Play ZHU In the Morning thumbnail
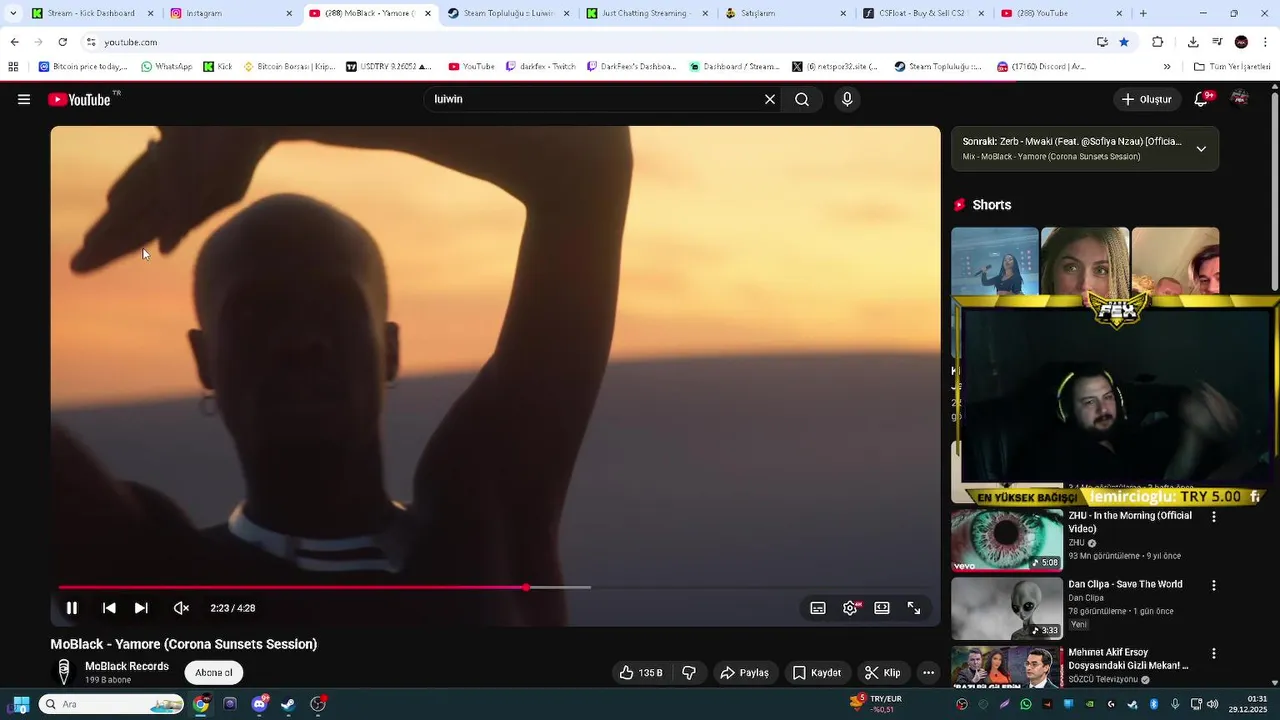1280x720 pixels. (1007, 540)
